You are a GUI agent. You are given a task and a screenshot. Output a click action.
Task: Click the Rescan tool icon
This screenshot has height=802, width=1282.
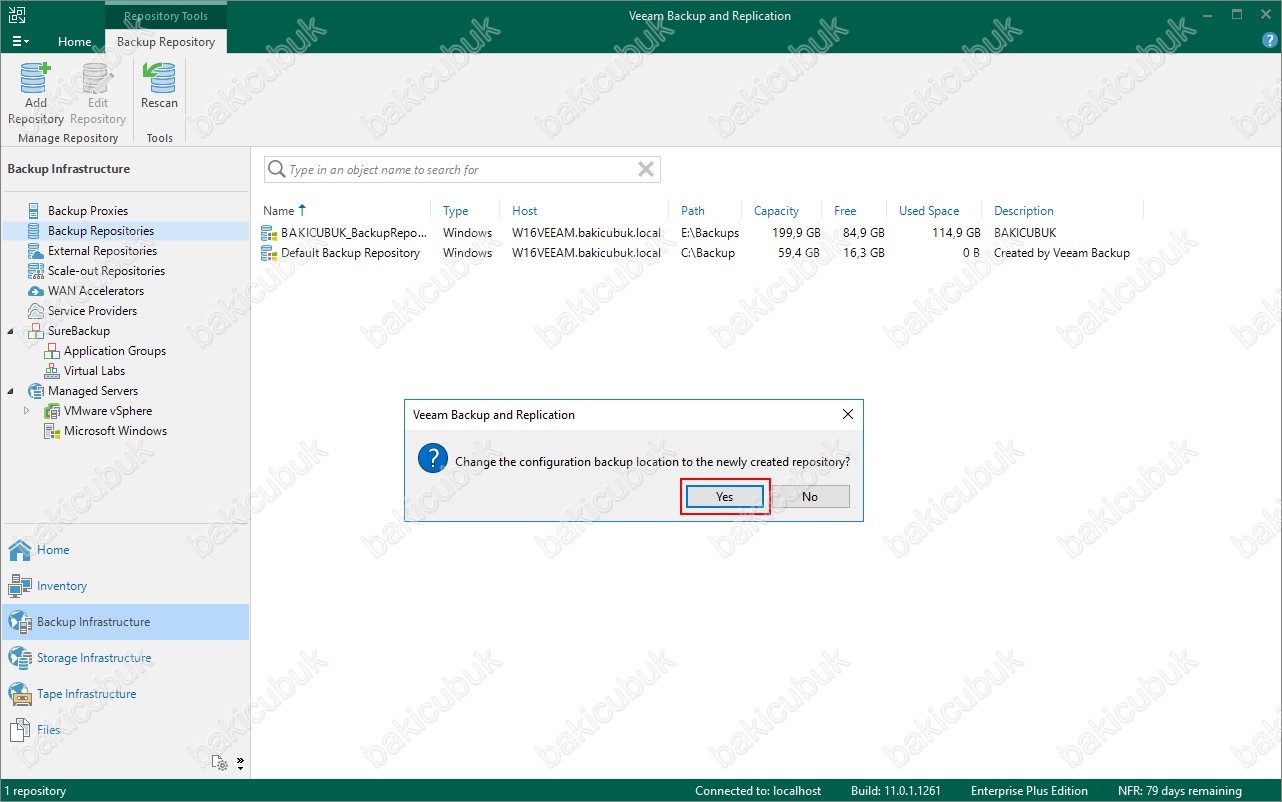coord(159,86)
